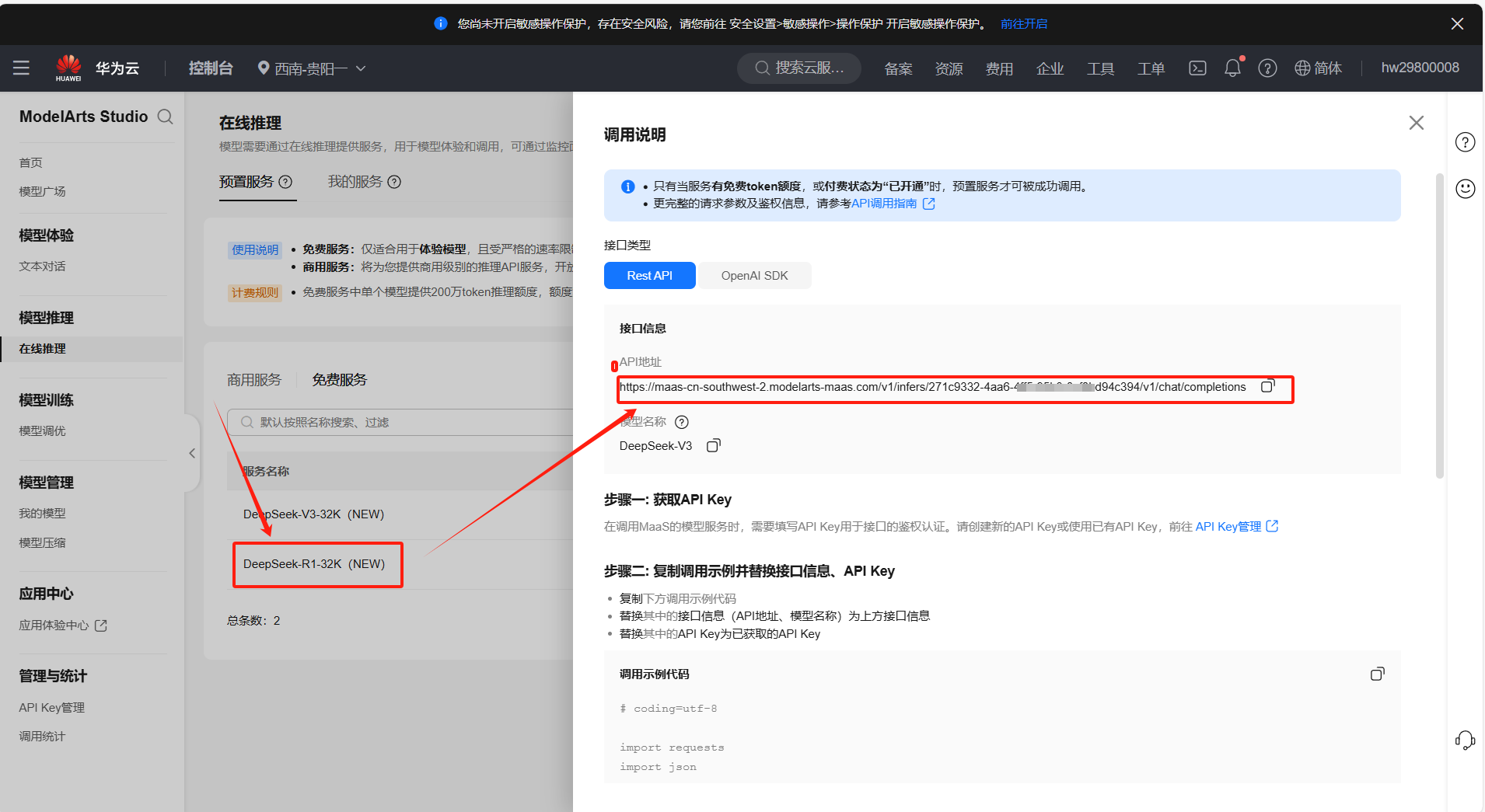Open 我的模型 in sidebar
Viewport: 1485px width, 812px height.
coord(43,513)
